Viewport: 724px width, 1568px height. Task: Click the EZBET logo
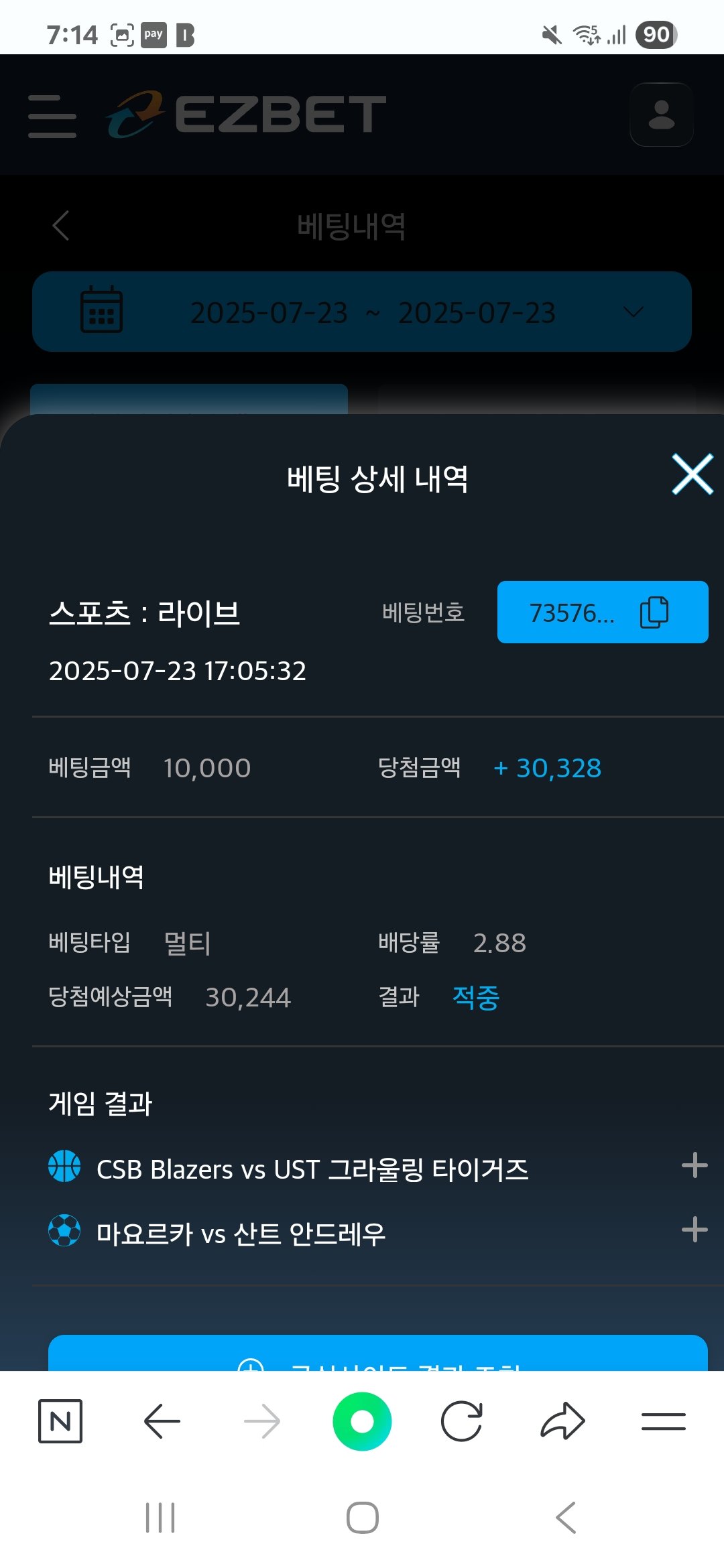[247, 115]
